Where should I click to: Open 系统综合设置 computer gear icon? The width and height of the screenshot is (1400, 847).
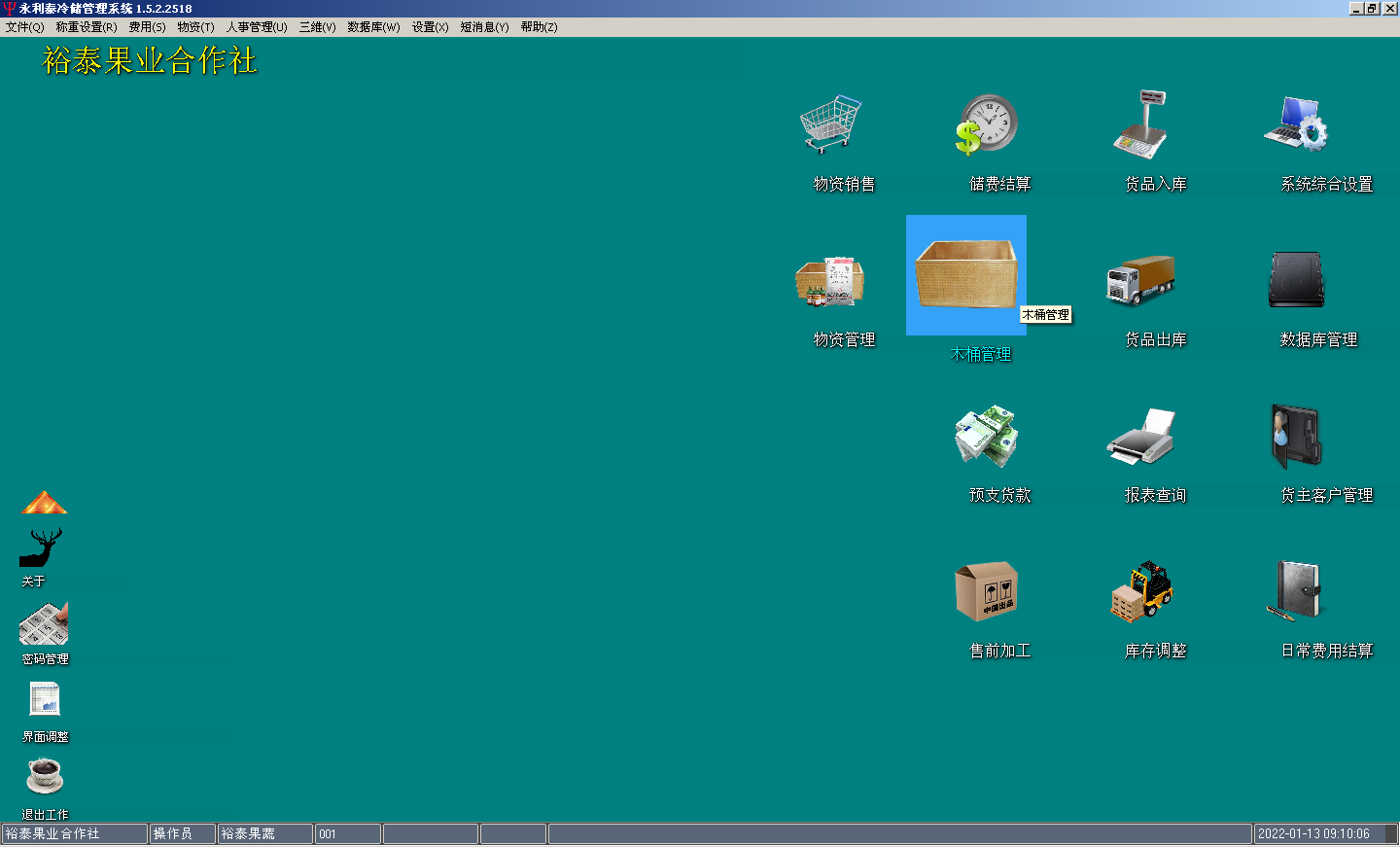(1296, 124)
